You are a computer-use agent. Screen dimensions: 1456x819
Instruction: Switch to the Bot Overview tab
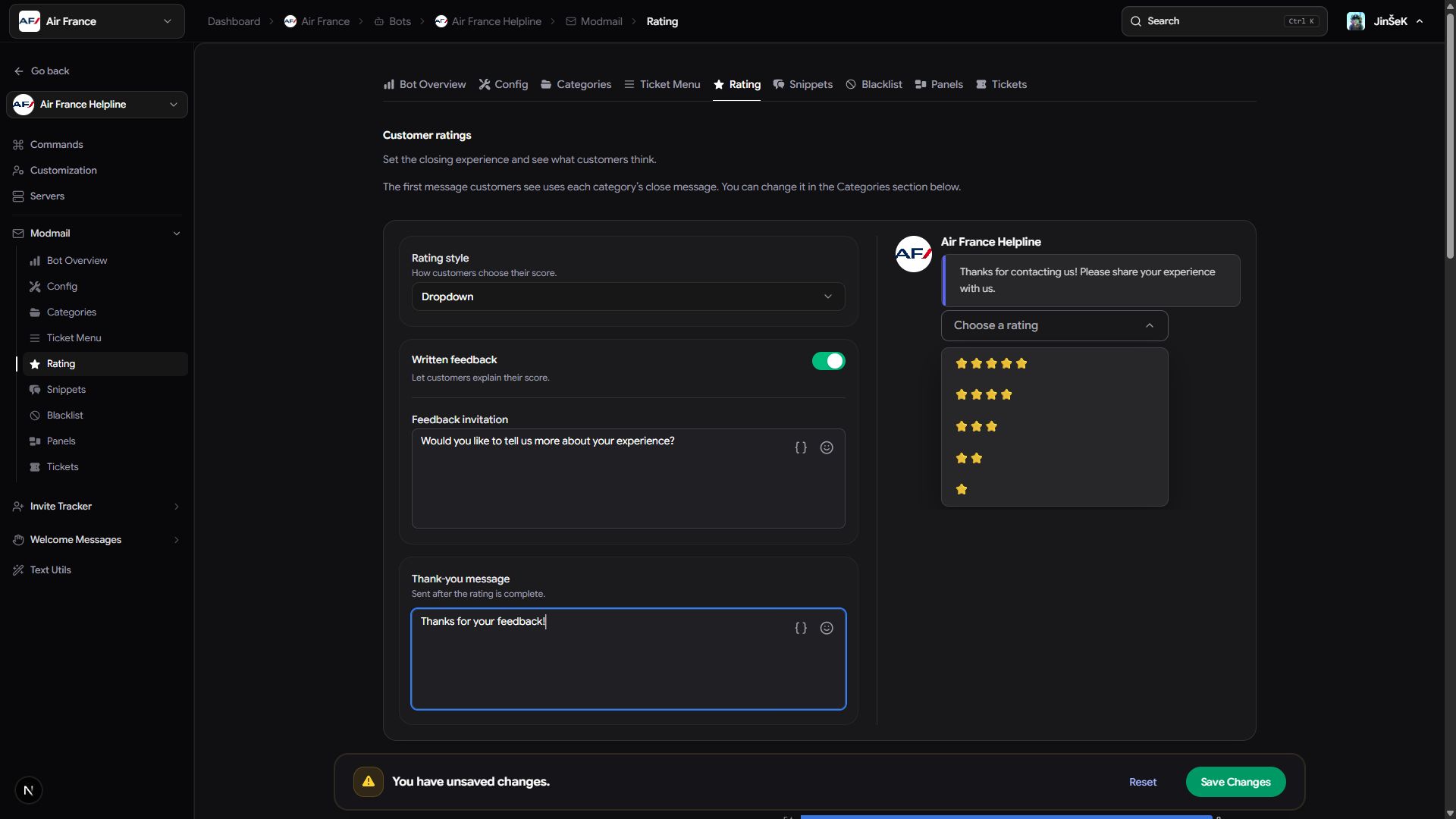[425, 85]
